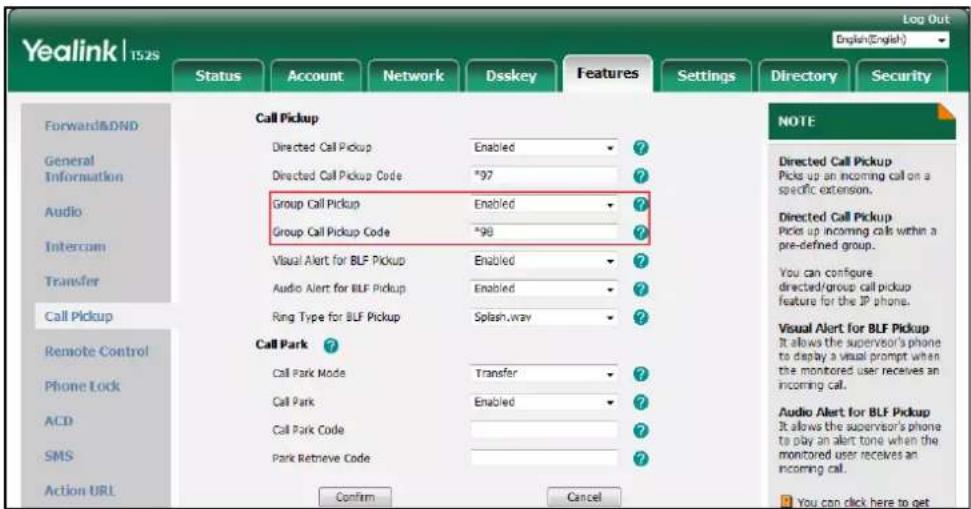Click help icon for Ring Type for BLF Pickup
Image resolution: width=971 pixels, height=509 pixels.
tap(641, 317)
